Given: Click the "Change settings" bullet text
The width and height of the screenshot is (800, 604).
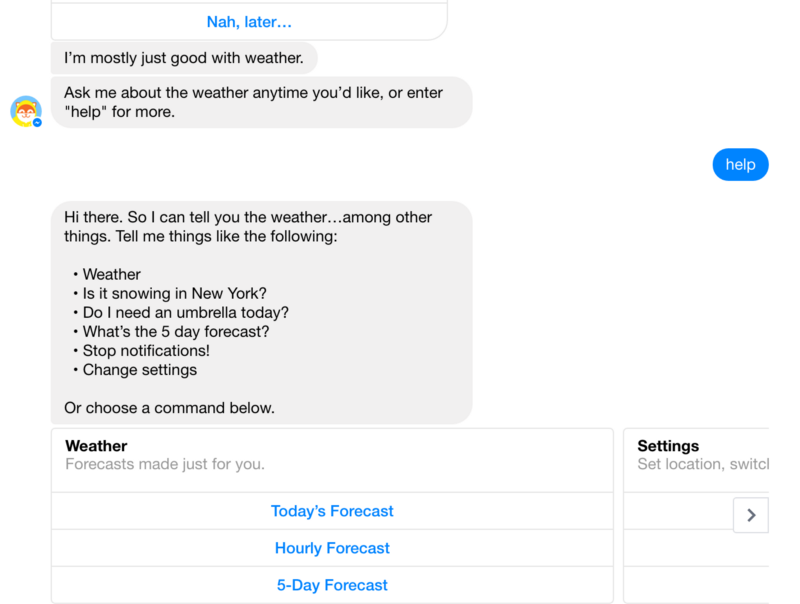Looking at the screenshot, I should click(140, 369).
